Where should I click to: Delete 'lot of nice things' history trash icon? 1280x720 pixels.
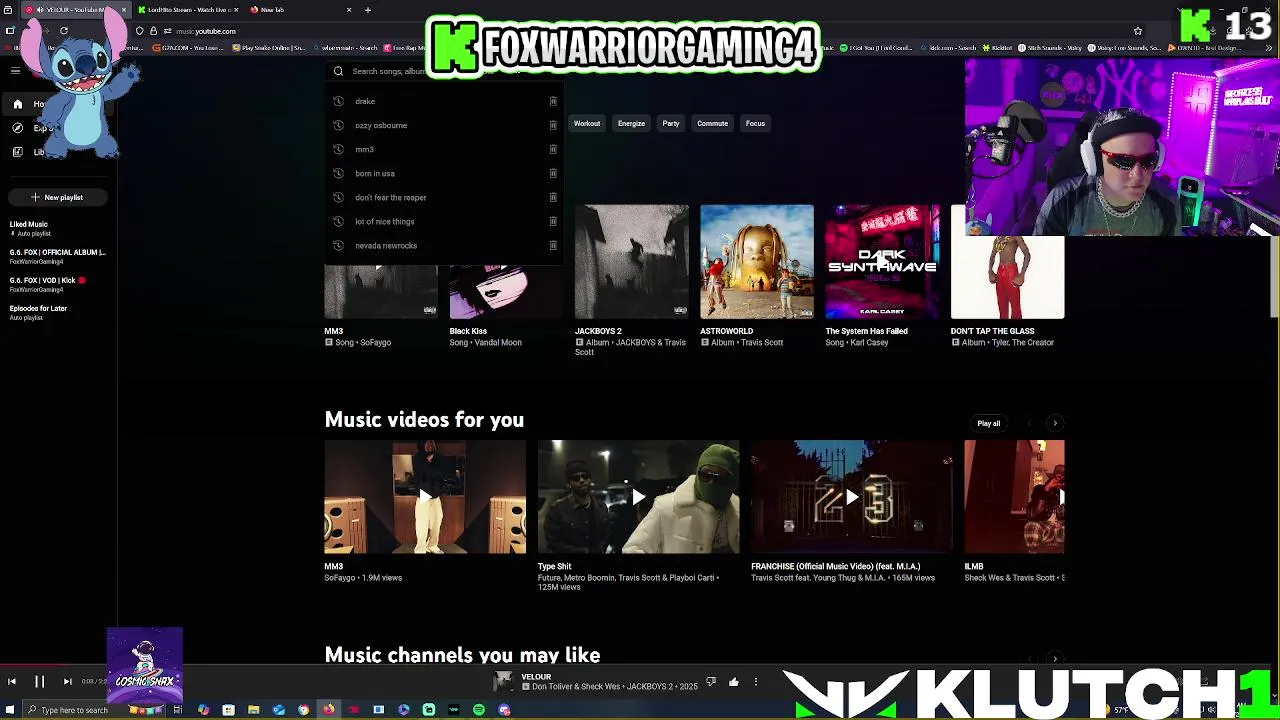553,221
